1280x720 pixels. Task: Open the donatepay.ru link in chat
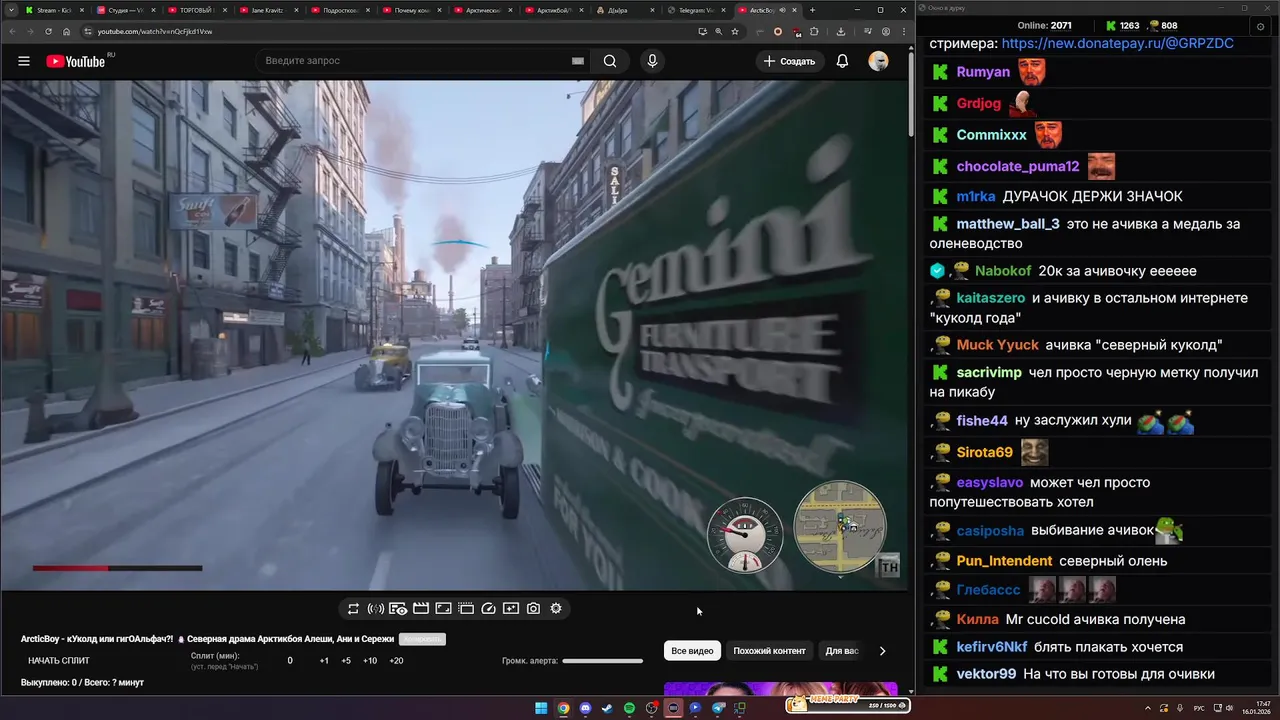click(x=1117, y=44)
